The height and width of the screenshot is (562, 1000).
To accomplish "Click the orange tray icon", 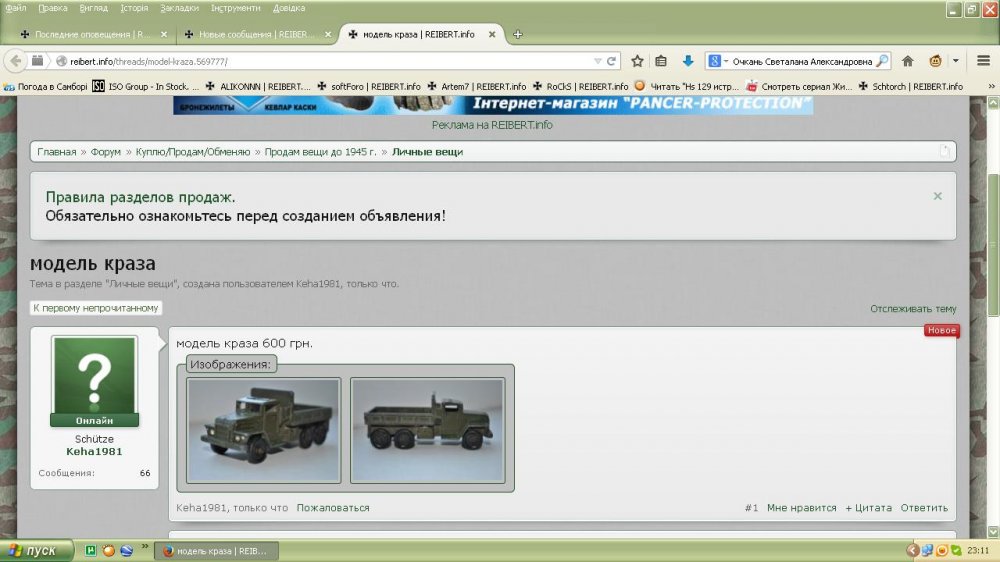I will [942, 551].
